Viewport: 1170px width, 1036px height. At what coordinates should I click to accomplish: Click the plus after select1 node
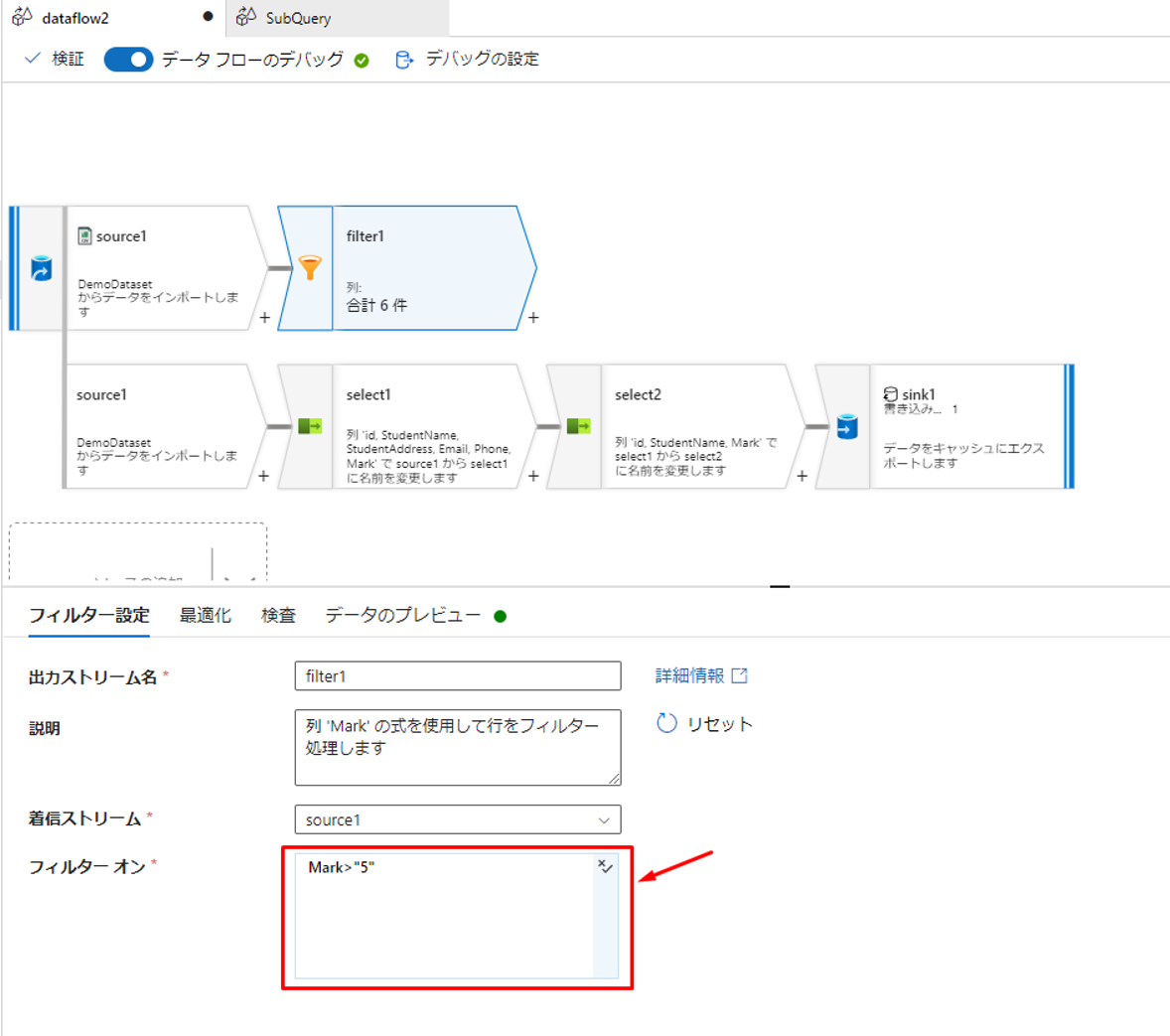tap(533, 476)
